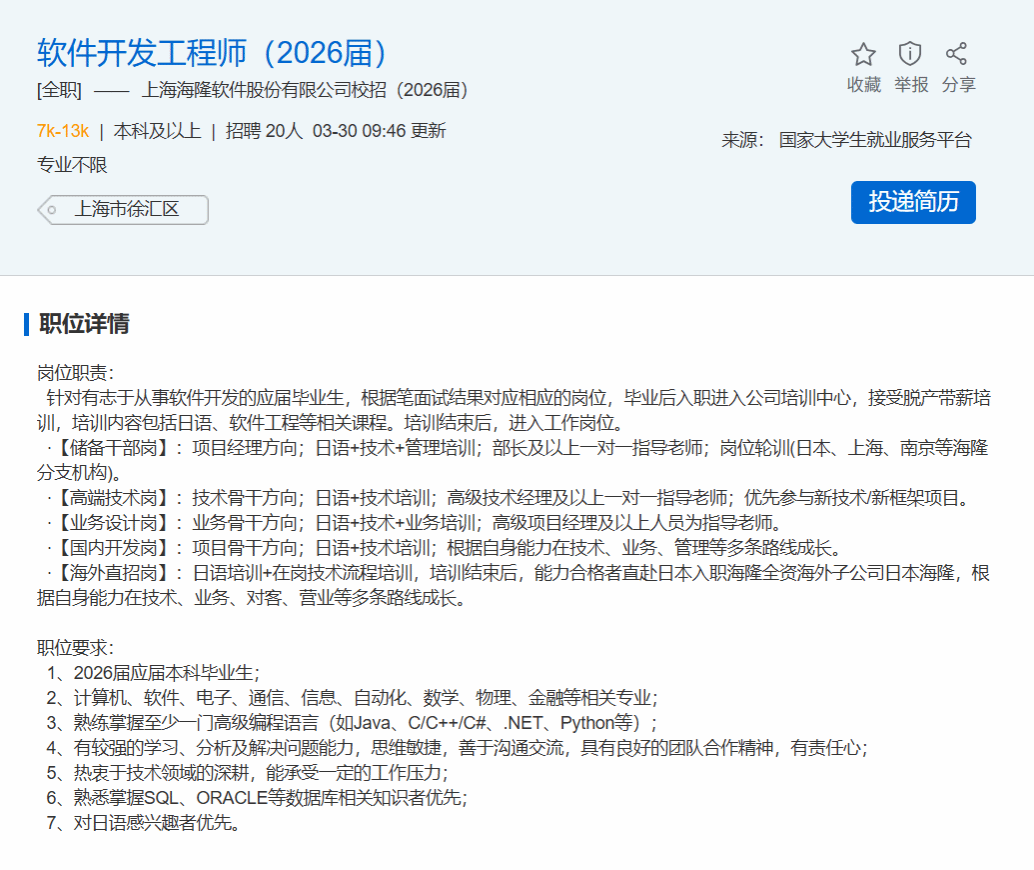Open the 软件开发工程师（2026届）job title
The image size is (1034, 870).
213,53
